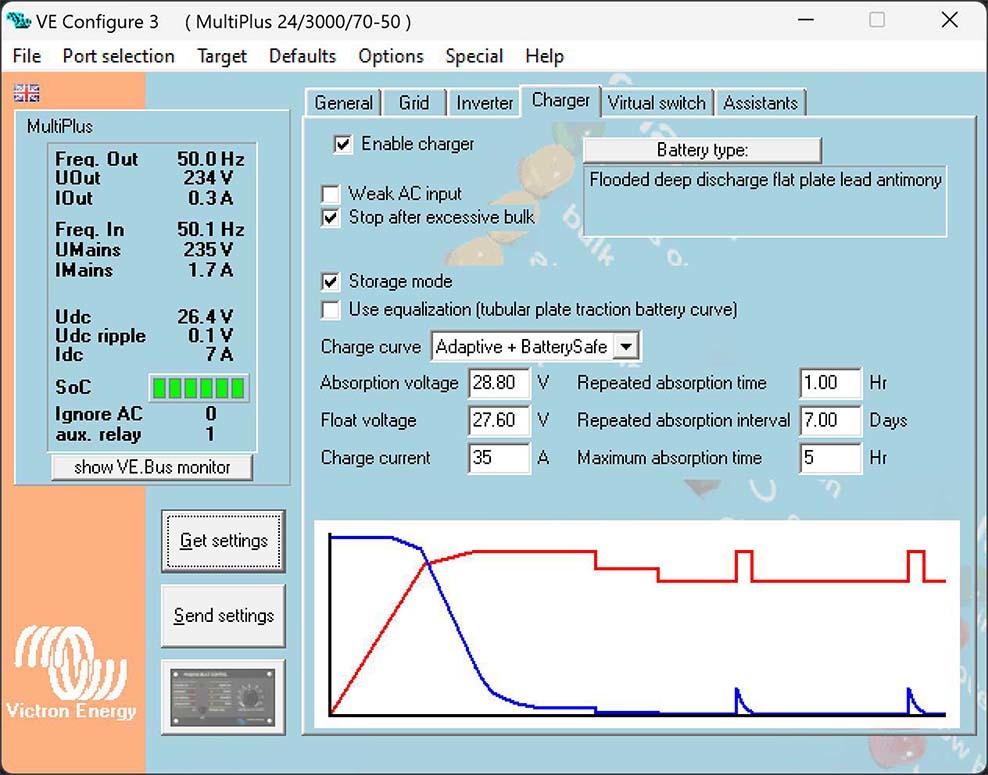Click the UK flag language icon
The width and height of the screenshot is (988, 775).
coord(27,93)
